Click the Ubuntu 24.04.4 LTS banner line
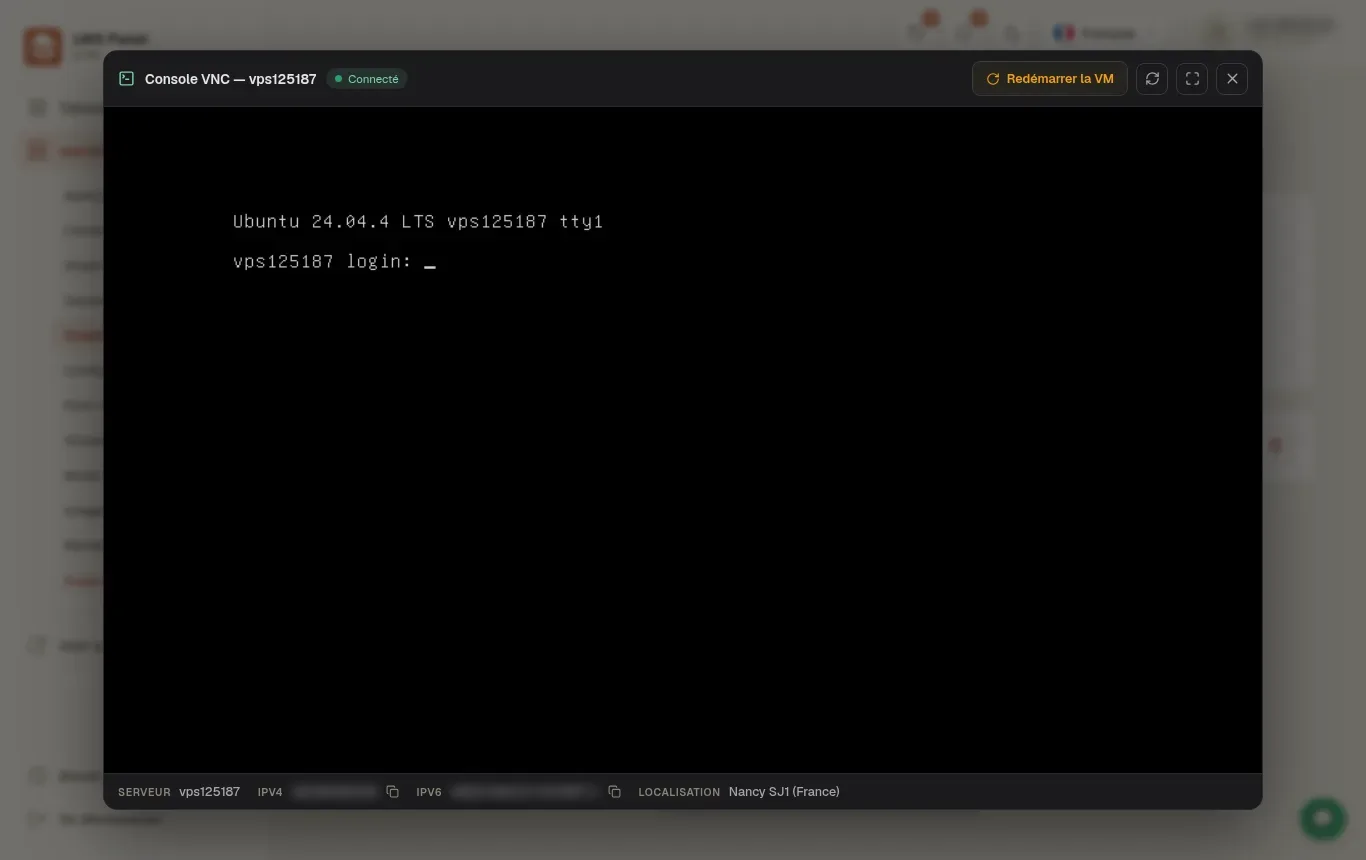Viewport: 1366px width, 860px height. 418,222
